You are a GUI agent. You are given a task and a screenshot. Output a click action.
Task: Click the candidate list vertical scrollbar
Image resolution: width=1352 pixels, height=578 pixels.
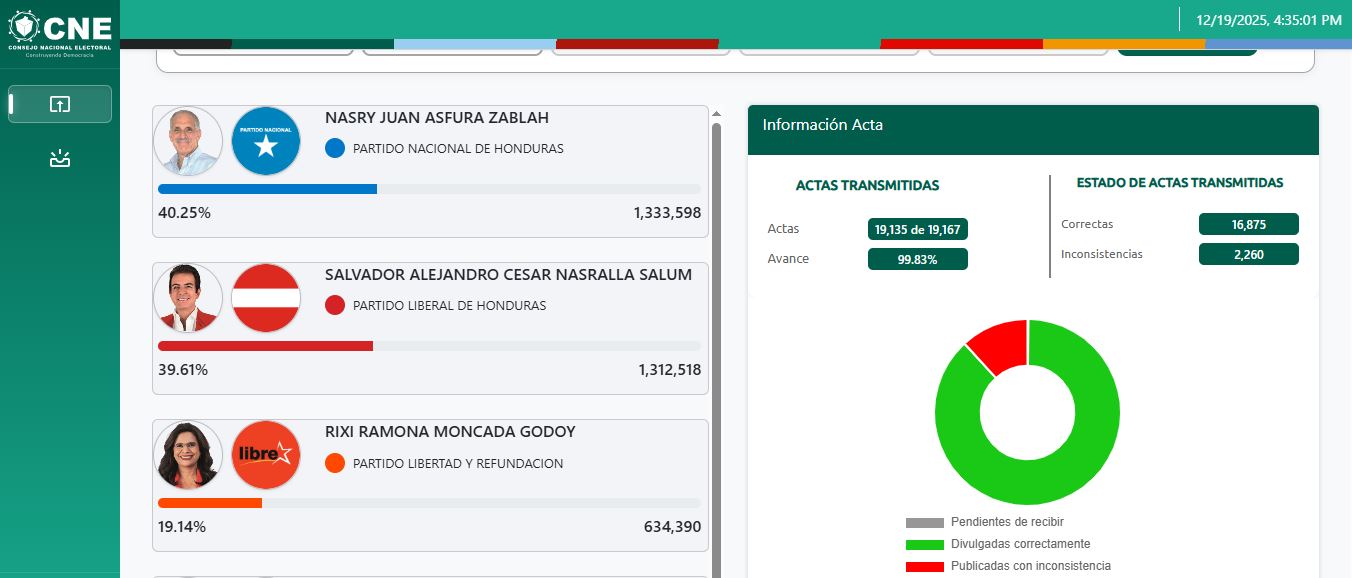715,300
